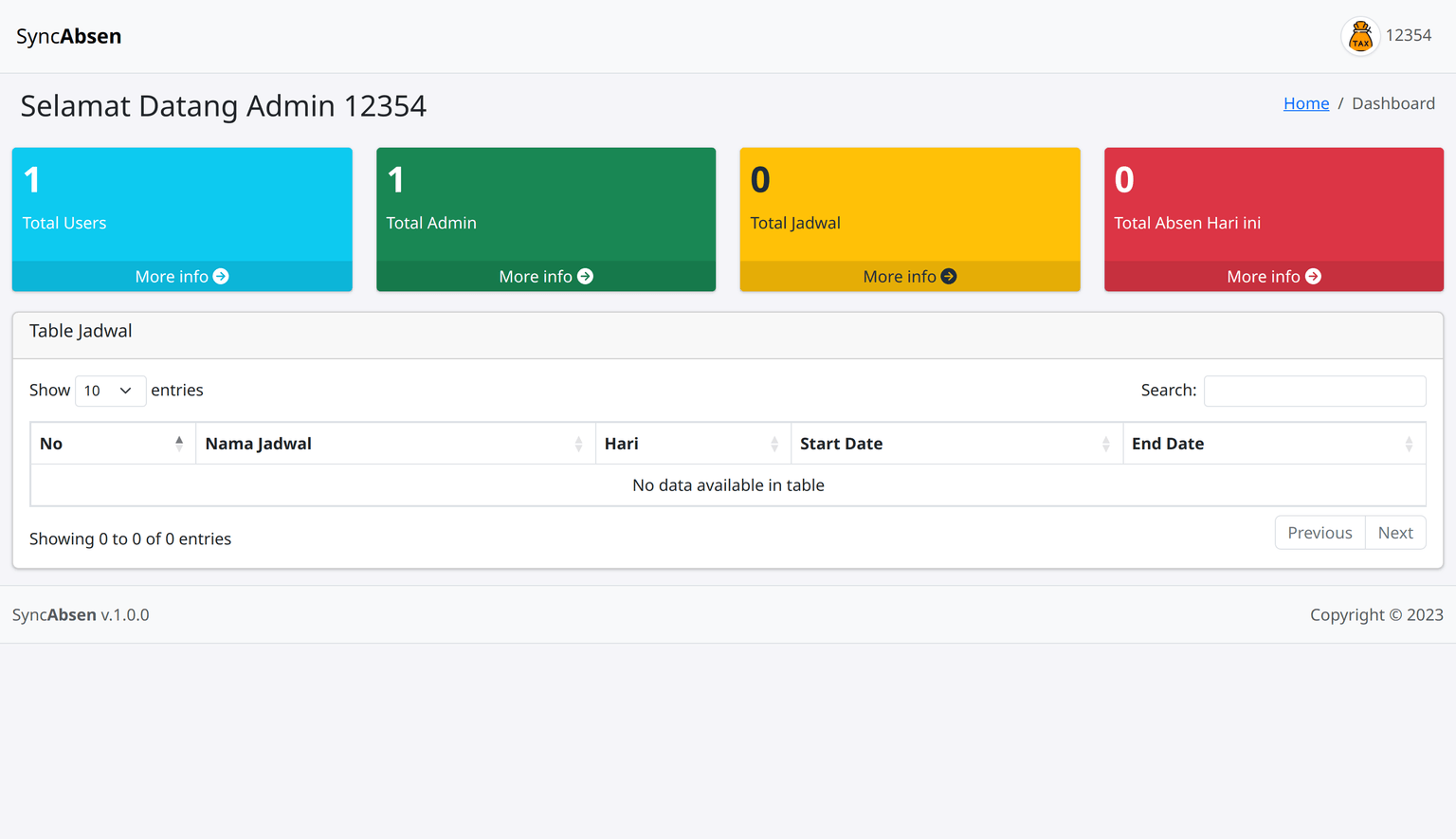This screenshot has width=1456, height=839.
Task: Sort table by No column arrows
Action: click(179, 444)
